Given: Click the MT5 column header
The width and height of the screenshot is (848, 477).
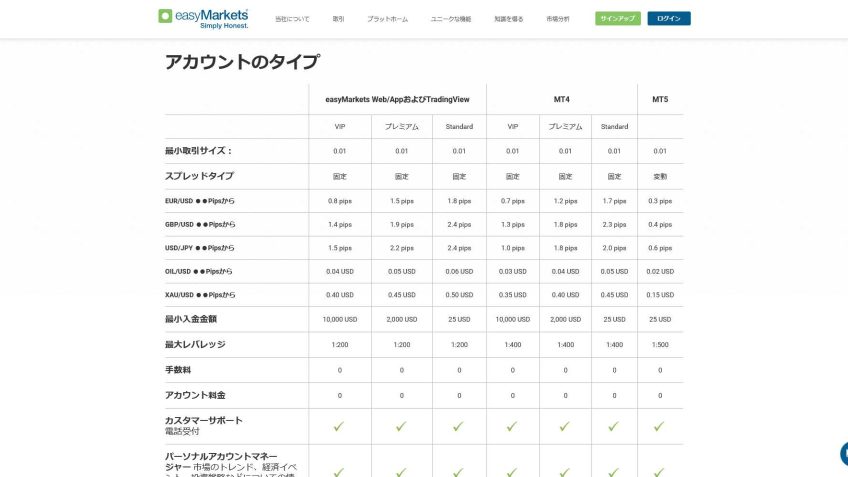Looking at the screenshot, I should pyautogui.click(x=660, y=99).
